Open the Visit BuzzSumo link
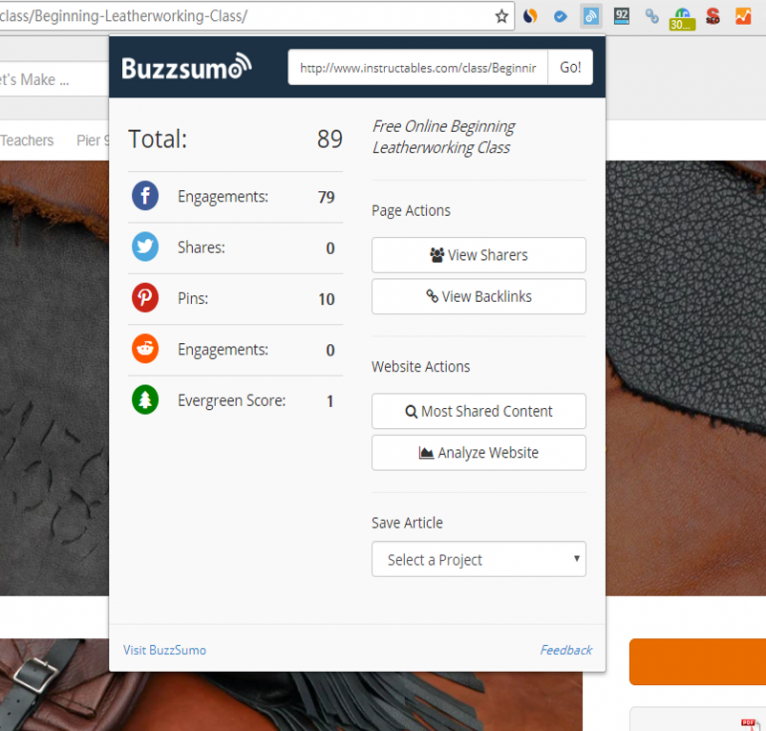766x731 pixels. click(164, 650)
